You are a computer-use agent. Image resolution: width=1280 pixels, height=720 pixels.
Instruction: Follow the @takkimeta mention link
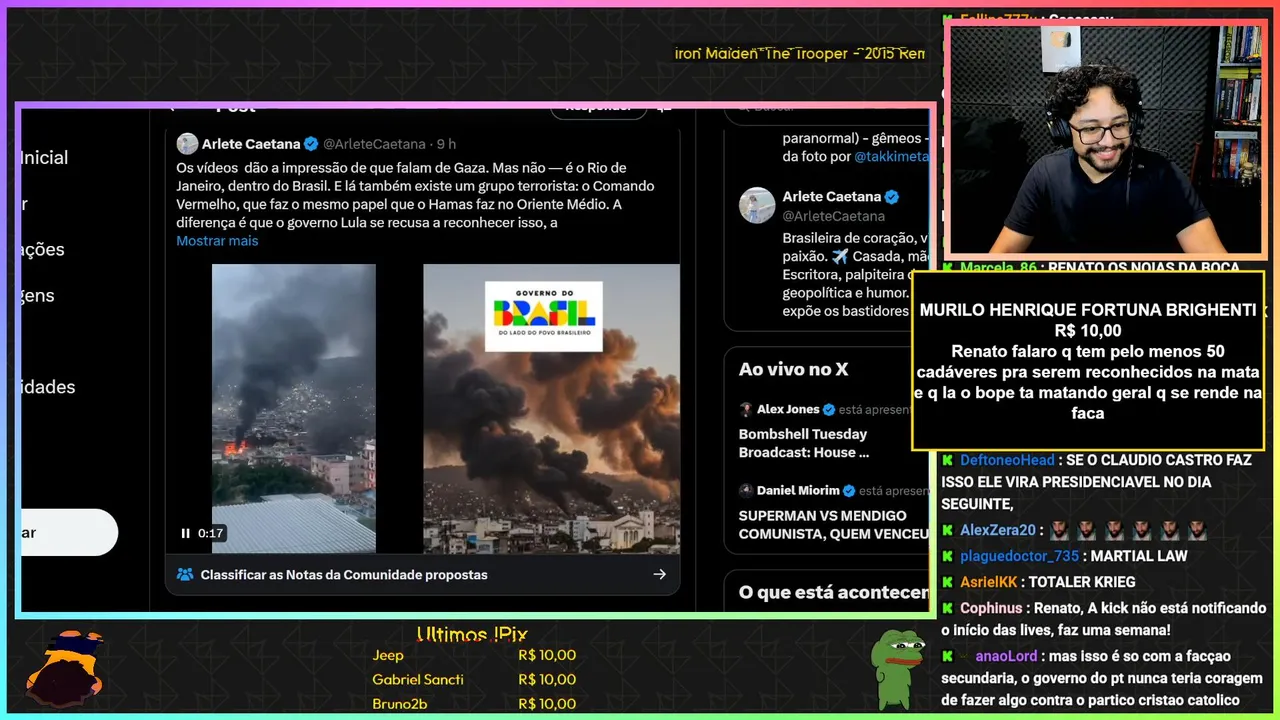click(x=891, y=157)
